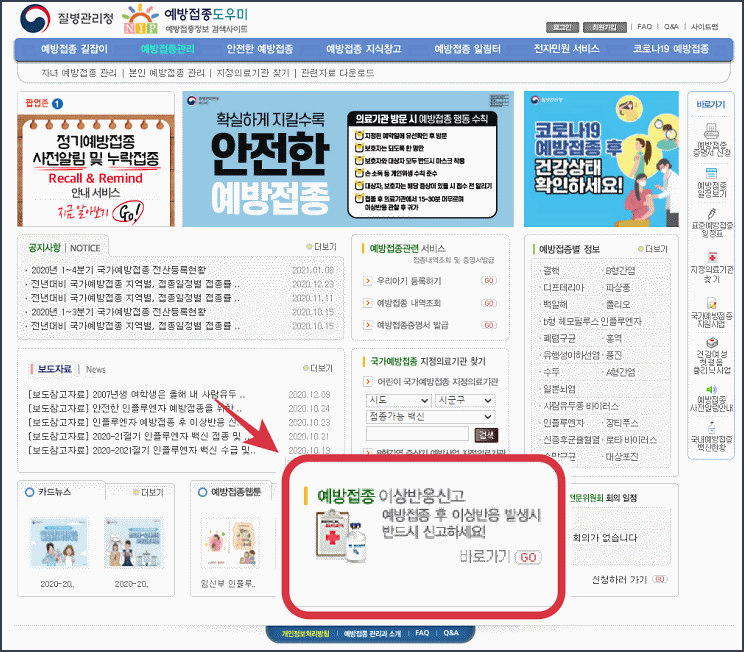Click GO button beside 바로가기 in 이상반응신고
This screenshot has width=744, height=652.
(529, 557)
